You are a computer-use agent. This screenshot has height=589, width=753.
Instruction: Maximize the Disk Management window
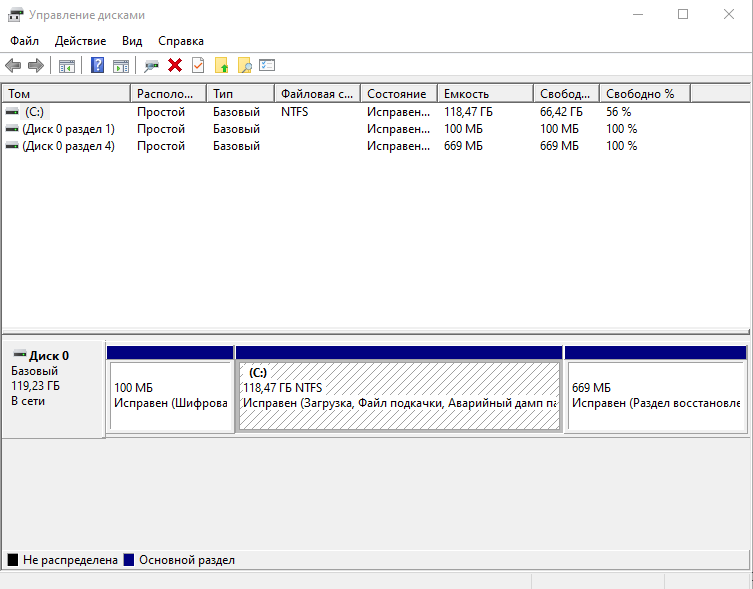click(x=683, y=14)
